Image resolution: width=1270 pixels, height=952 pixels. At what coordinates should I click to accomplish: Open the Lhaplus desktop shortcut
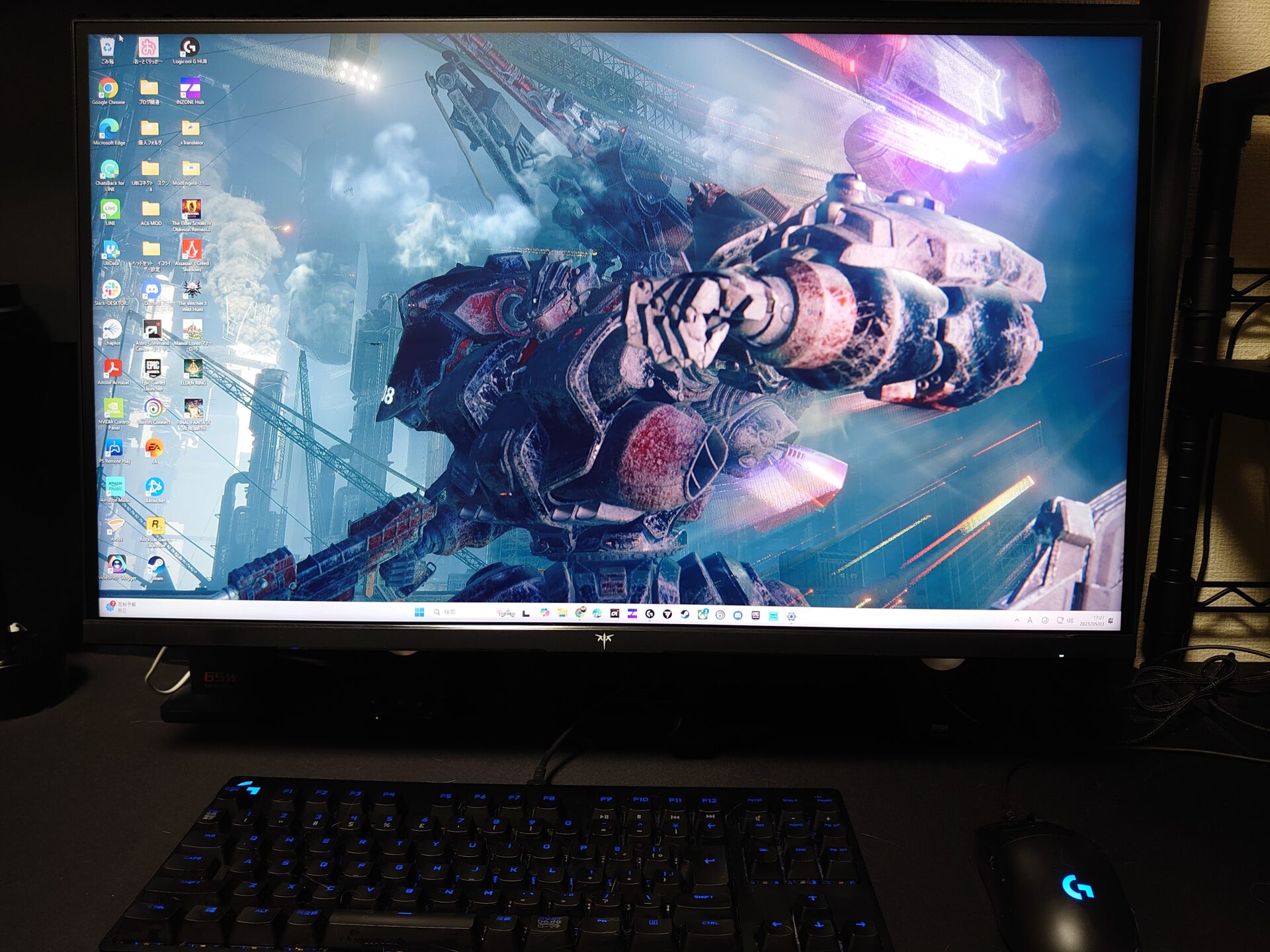pos(112,333)
